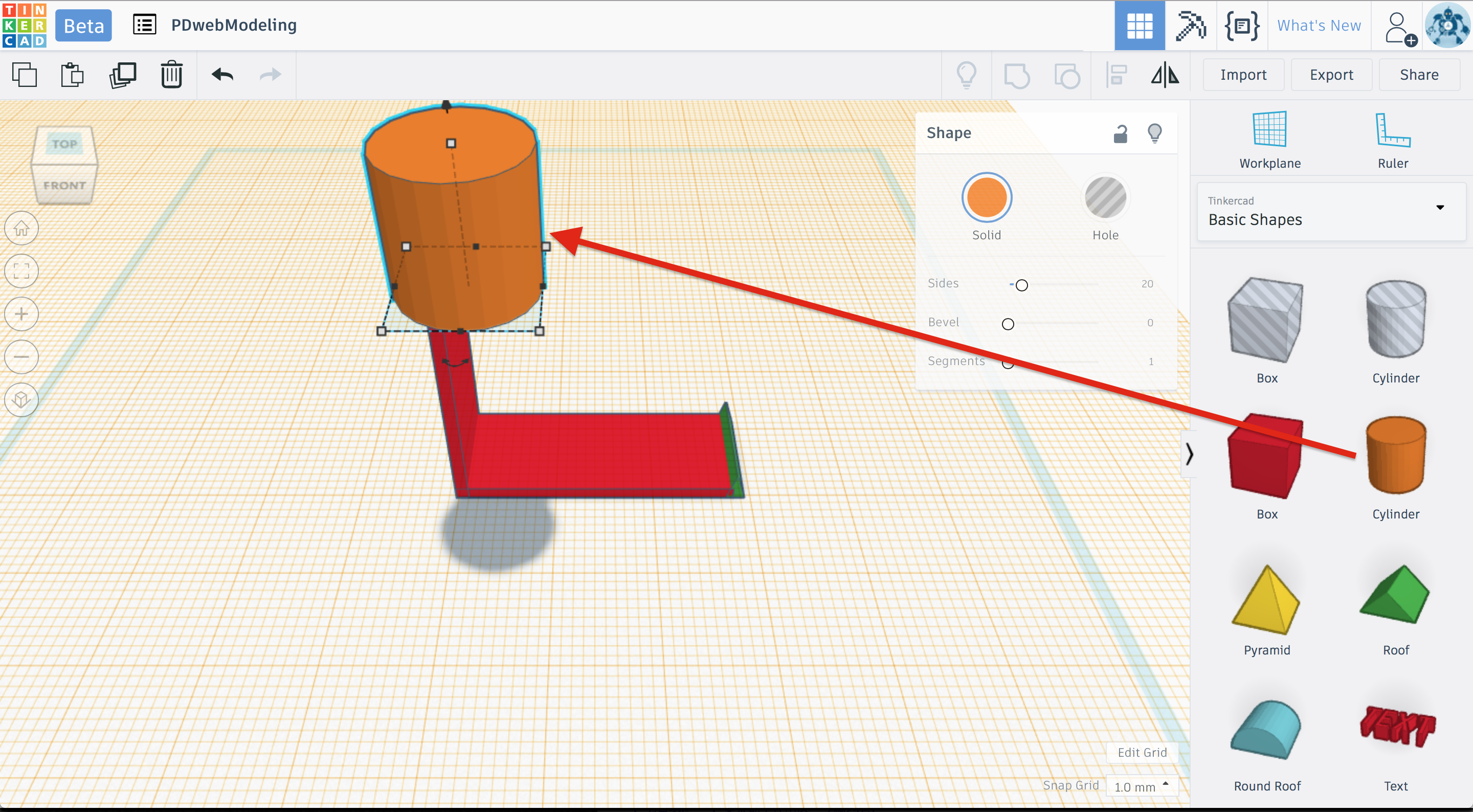Set shape to Hole

[1105, 198]
